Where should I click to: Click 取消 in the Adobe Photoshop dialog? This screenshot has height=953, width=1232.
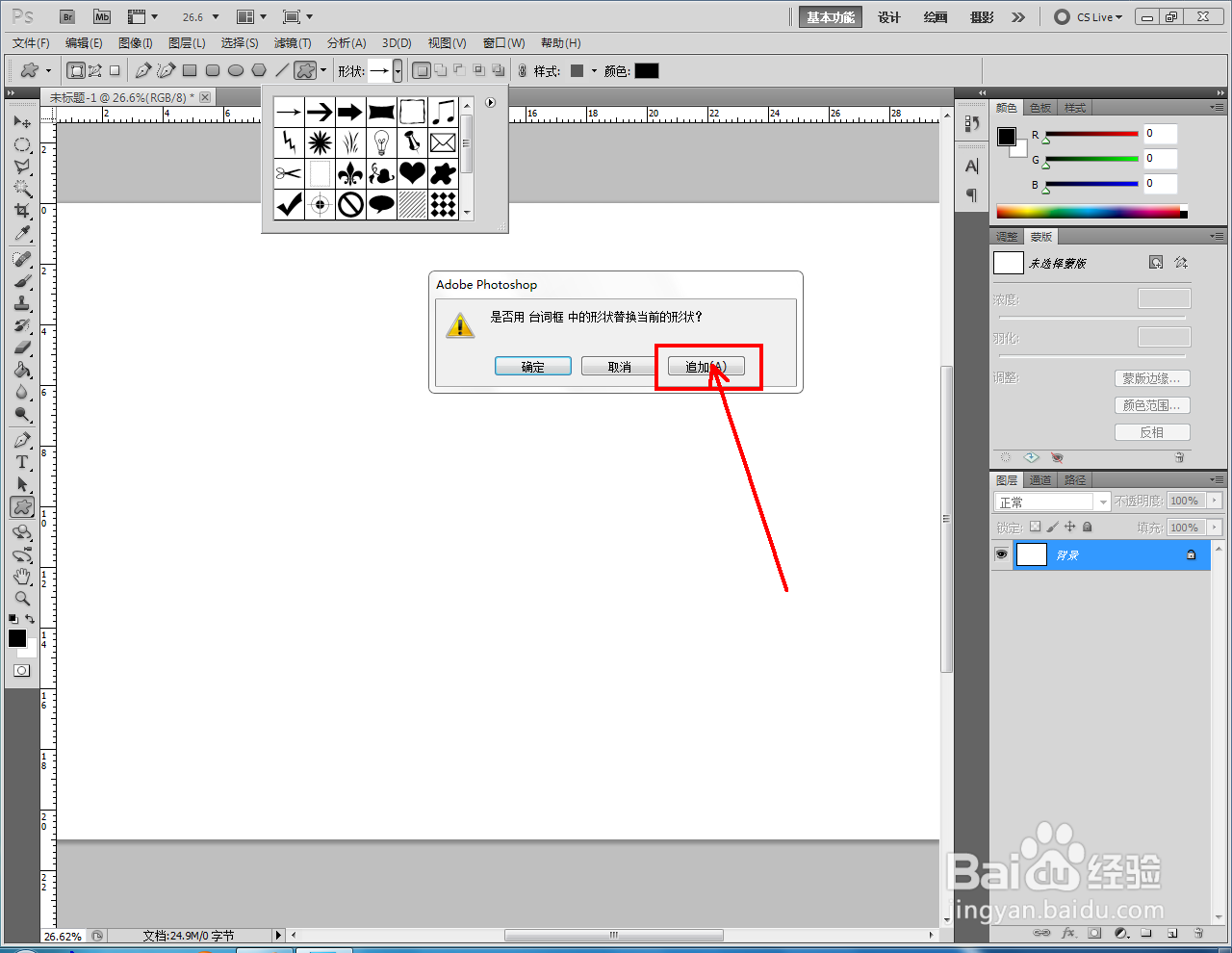(620, 367)
